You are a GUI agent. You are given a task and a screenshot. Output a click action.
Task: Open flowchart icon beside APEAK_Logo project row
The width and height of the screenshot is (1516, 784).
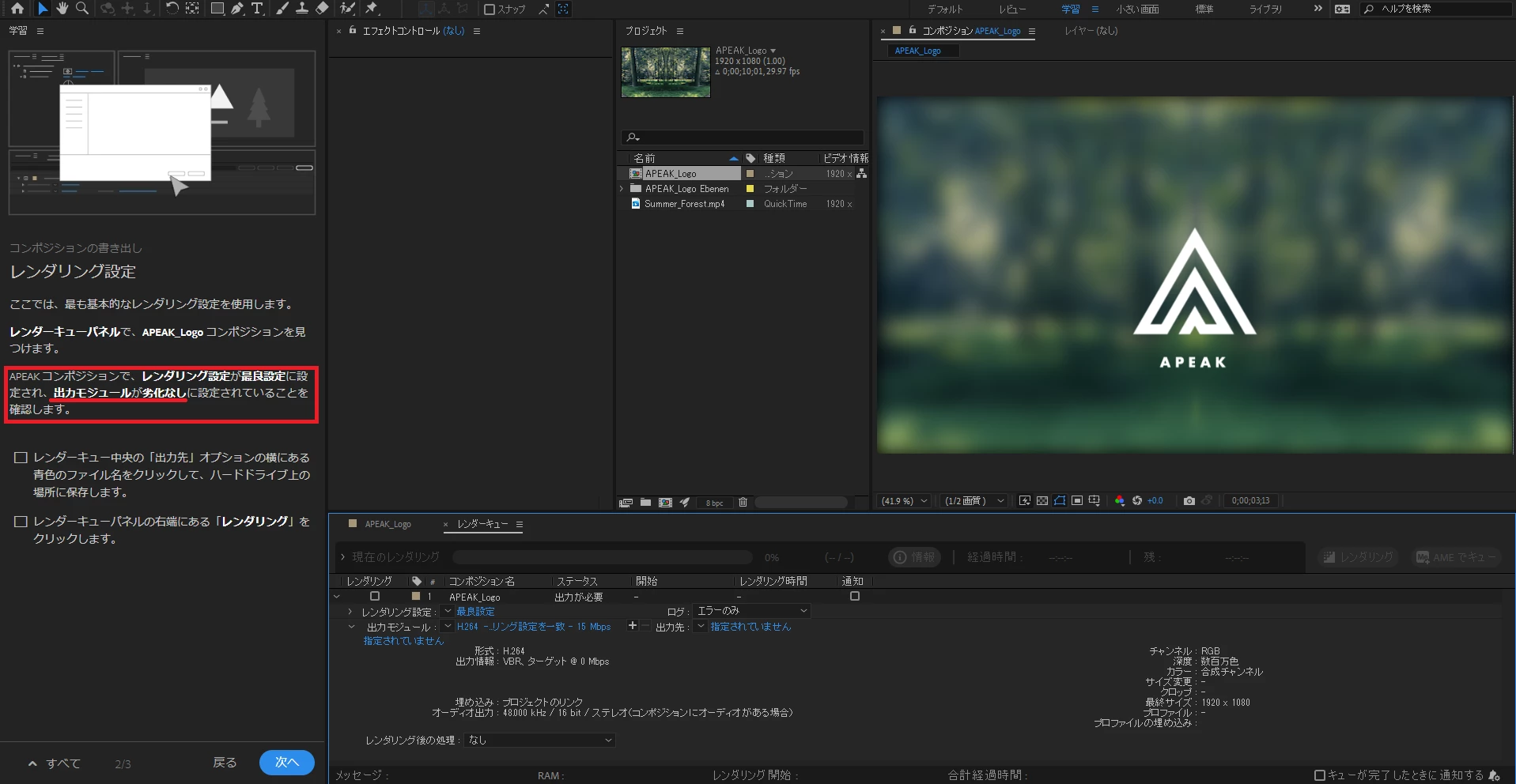click(861, 173)
